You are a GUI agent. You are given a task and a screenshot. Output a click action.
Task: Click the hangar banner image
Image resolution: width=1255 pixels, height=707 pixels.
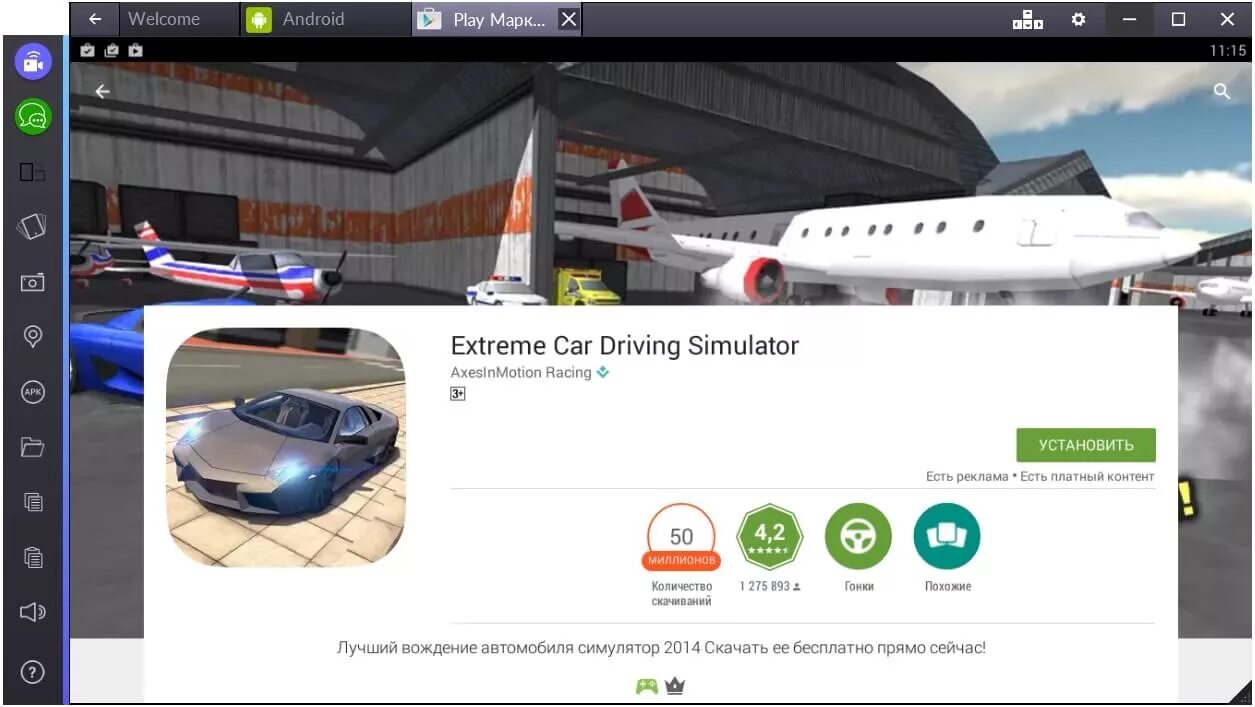[660, 185]
